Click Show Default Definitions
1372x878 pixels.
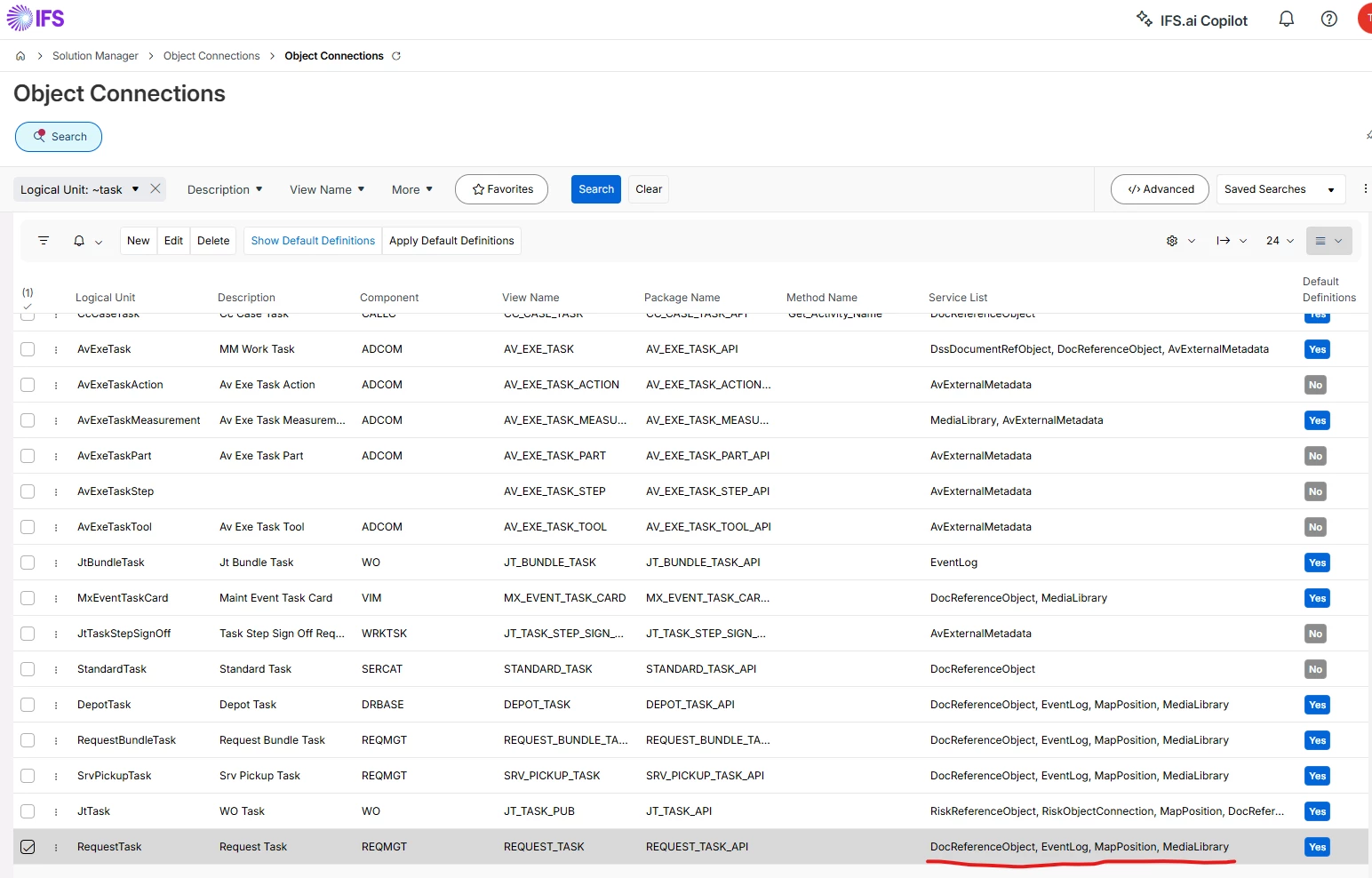click(x=313, y=241)
